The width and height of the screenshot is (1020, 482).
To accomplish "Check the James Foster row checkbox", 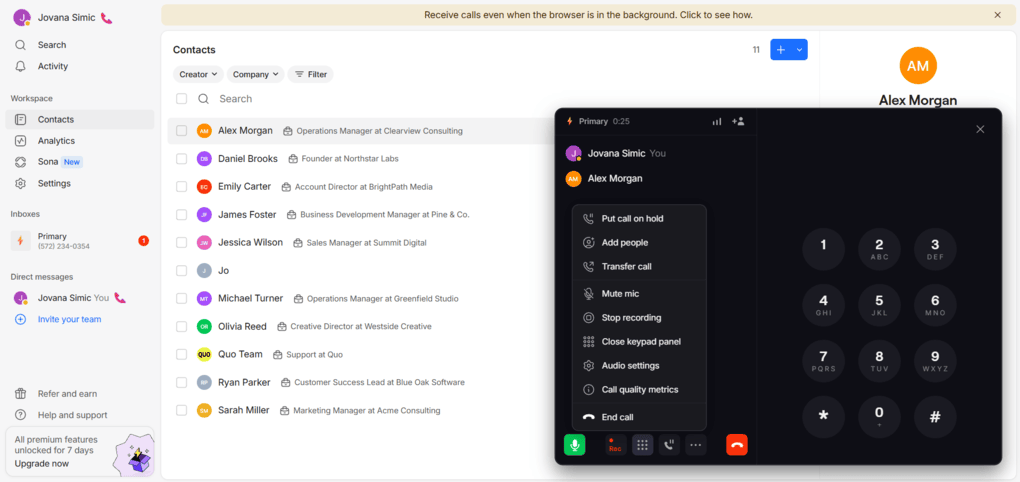I will click(x=181, y=215).
